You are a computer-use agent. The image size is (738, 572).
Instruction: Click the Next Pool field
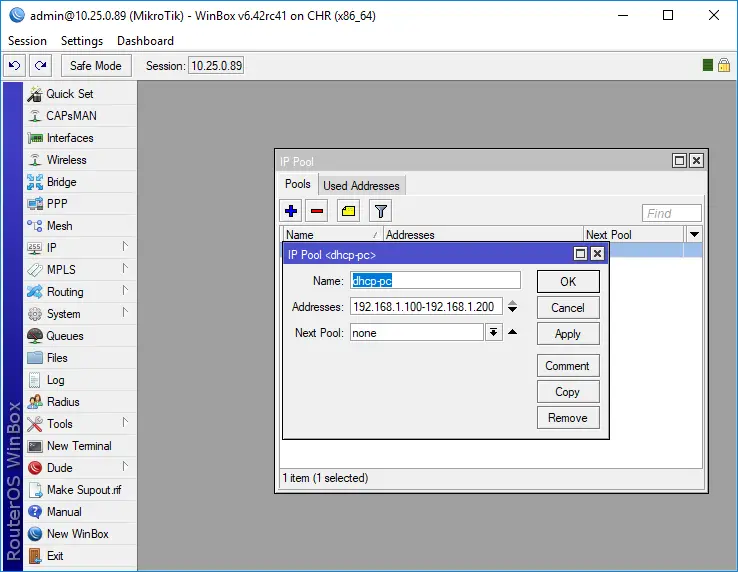click(417, 332)
